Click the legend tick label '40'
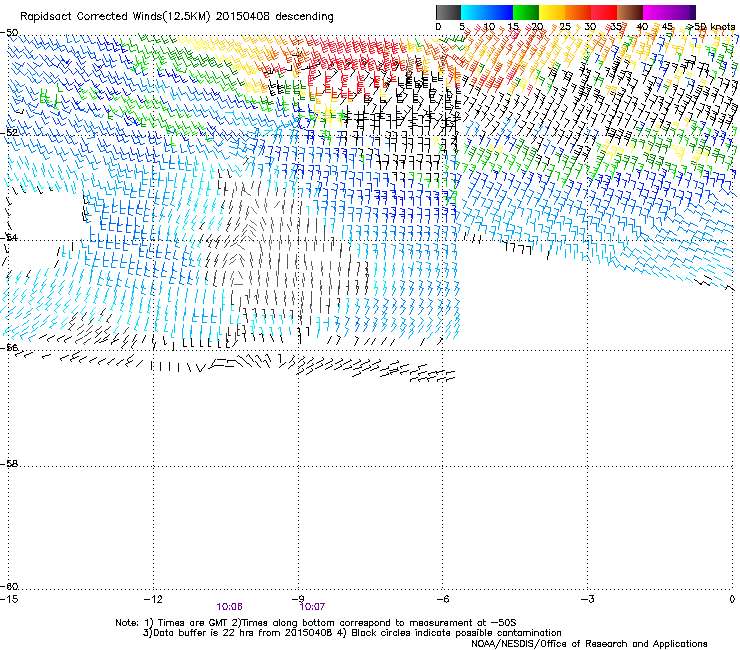Screen dimensions: 740x650 coord(642,27)
